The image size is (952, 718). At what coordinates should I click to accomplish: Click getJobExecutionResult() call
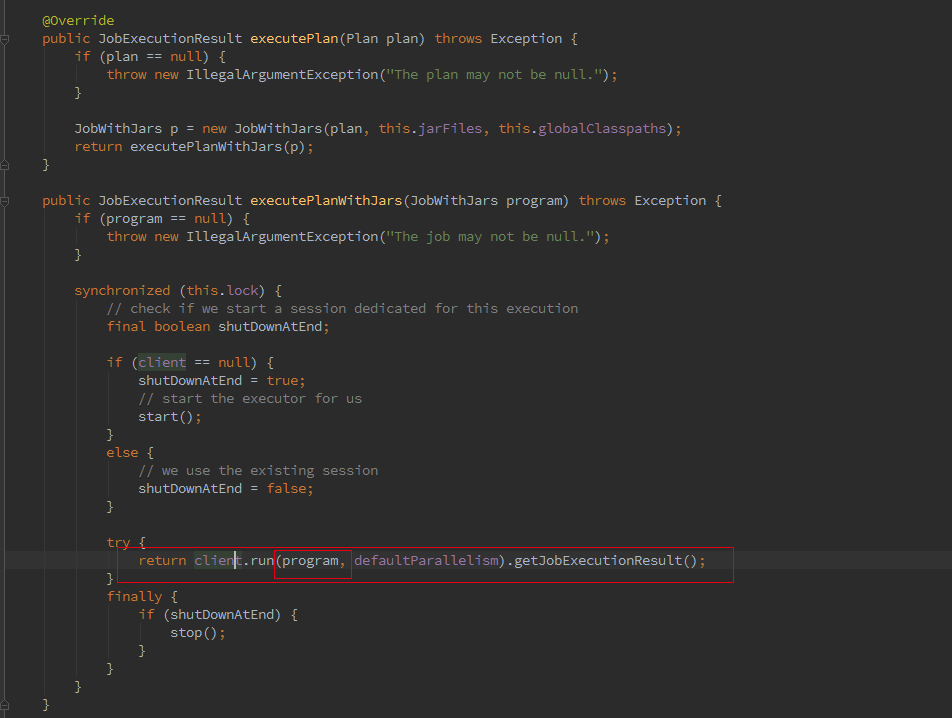[605, 561]
